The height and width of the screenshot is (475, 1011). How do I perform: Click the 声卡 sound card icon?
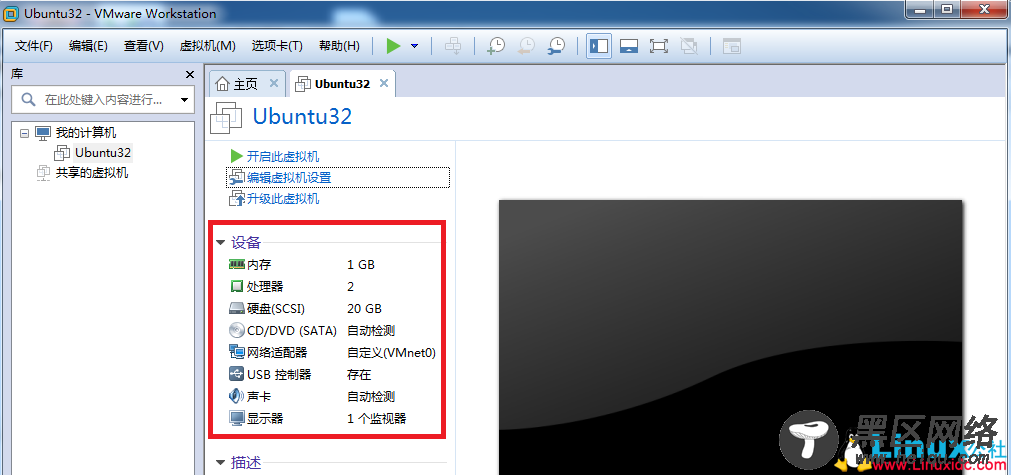[237, 396]
